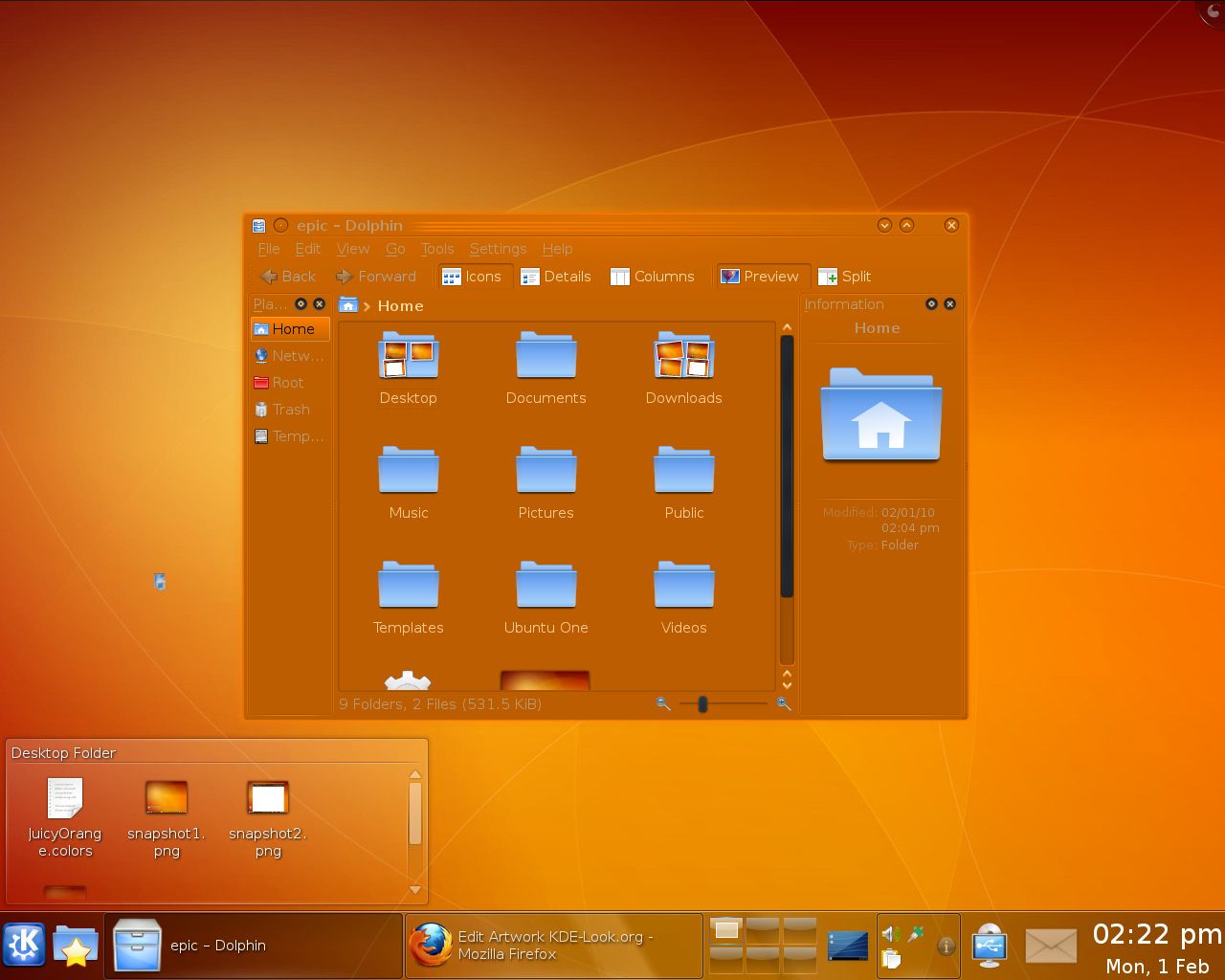The image size is (1225, 980).
Task: Open the Templates folder
Action: coord(409,598)
